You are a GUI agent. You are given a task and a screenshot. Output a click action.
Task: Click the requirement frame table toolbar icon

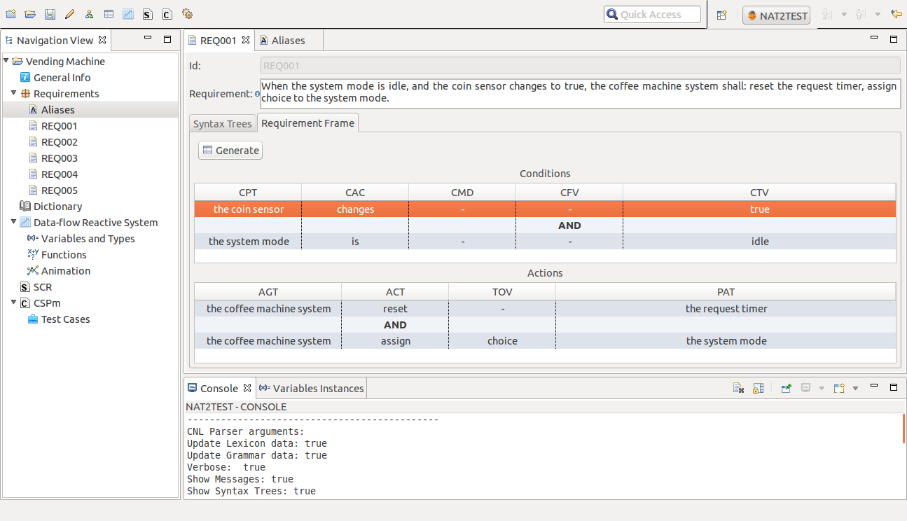click(109, 14)
